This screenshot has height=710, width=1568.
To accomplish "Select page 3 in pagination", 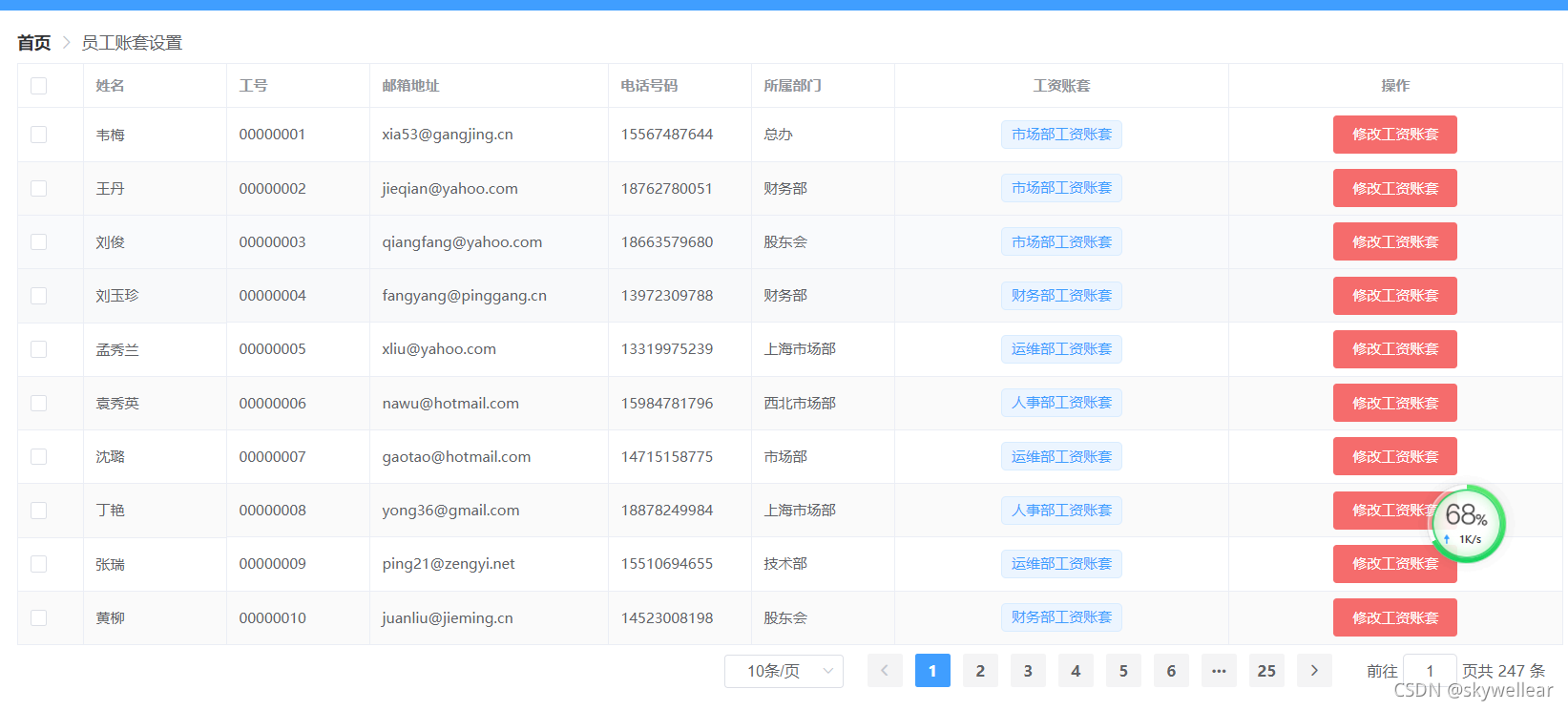I will [x=1028, y=671].
